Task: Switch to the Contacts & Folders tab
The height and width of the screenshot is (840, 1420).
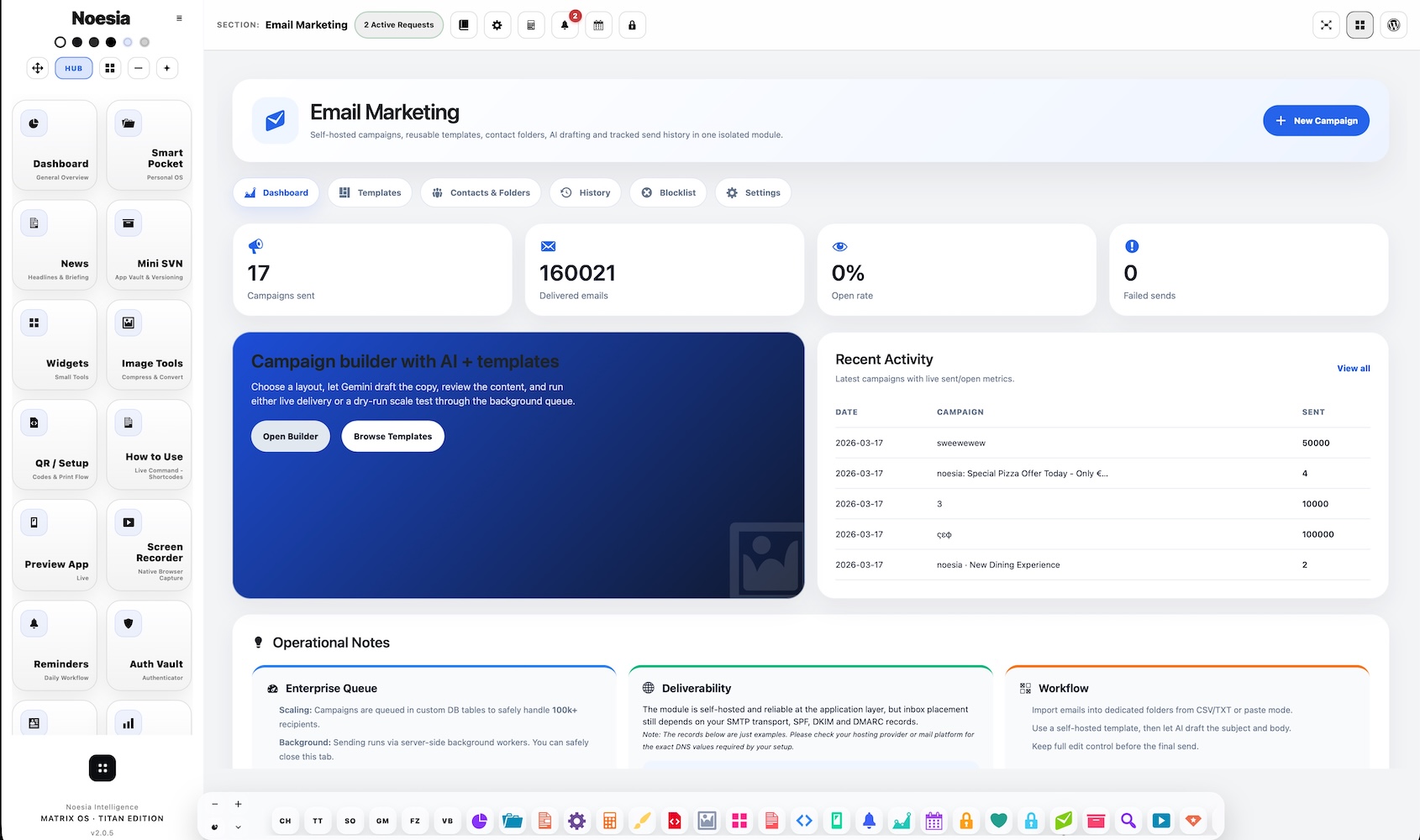Action: (481, 192)
